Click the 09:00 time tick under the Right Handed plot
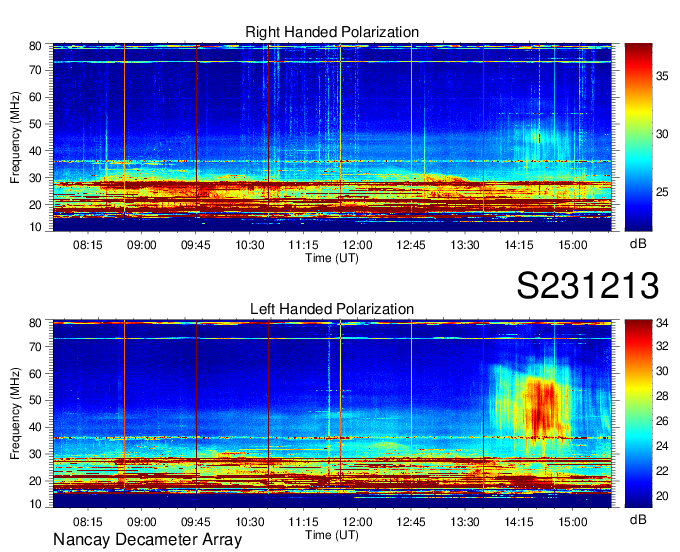The height and width of the screenshot is (552, 680). (141, 245)
